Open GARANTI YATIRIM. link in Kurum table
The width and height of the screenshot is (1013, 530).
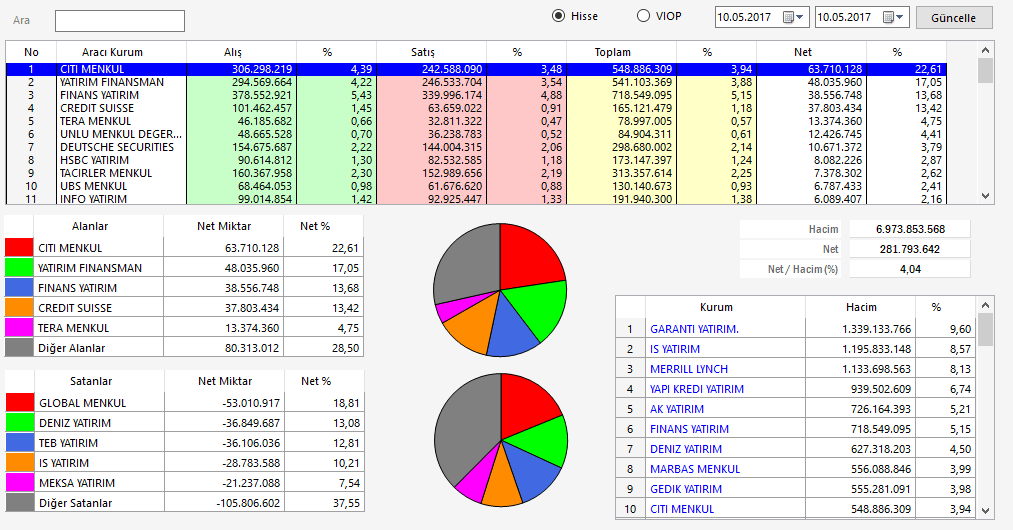coord(694,329)
